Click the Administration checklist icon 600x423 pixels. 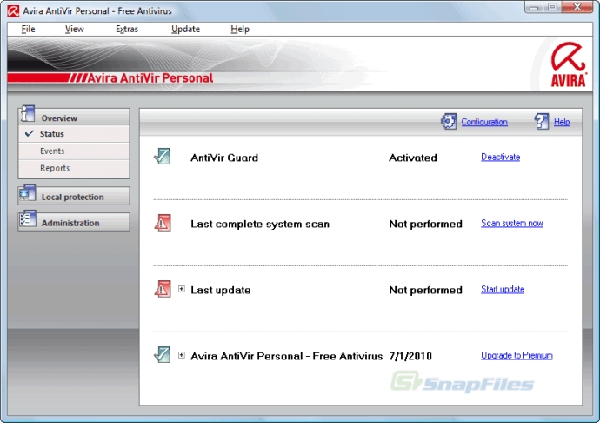28,219
